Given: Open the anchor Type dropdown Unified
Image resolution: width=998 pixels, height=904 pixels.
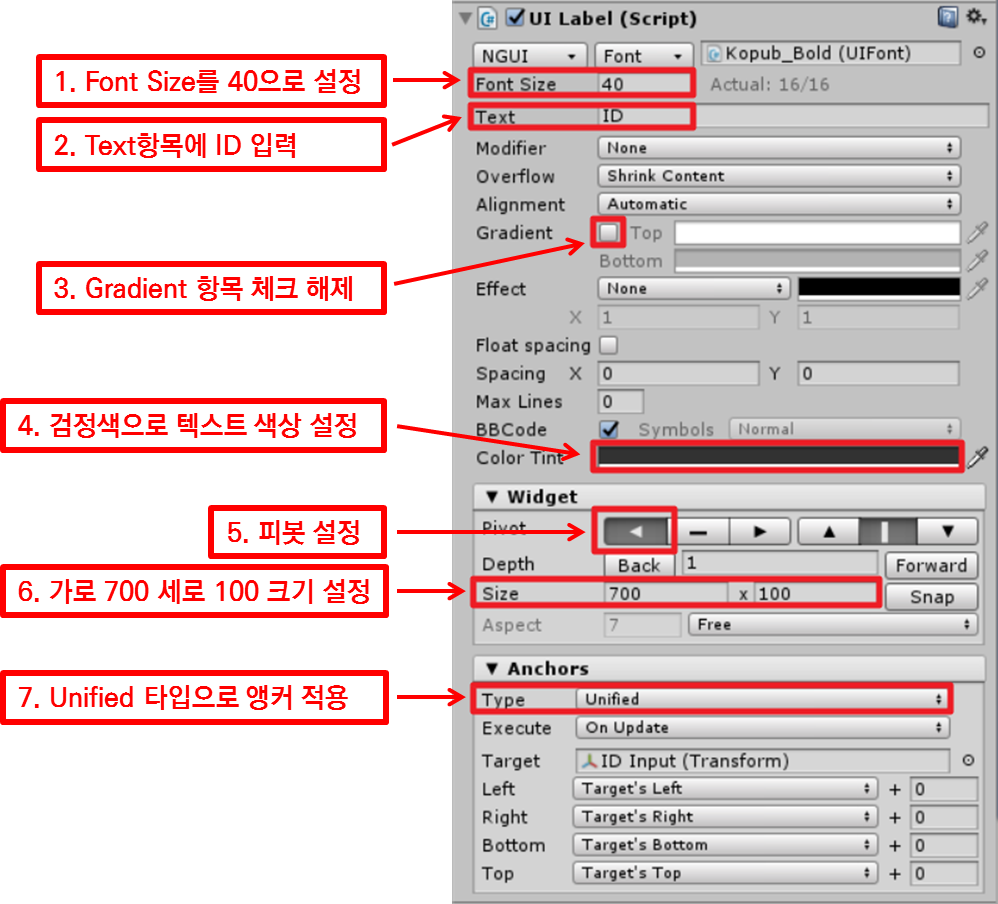Looking at the screenshot, I should (x=763, y=699).
